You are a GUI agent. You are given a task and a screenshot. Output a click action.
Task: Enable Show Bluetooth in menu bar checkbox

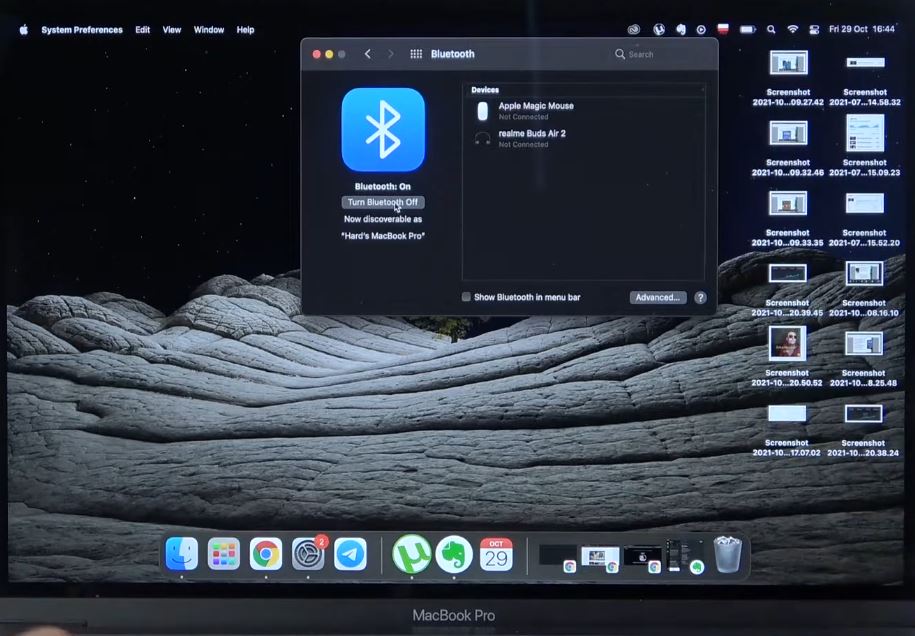[x=466, y=297]
